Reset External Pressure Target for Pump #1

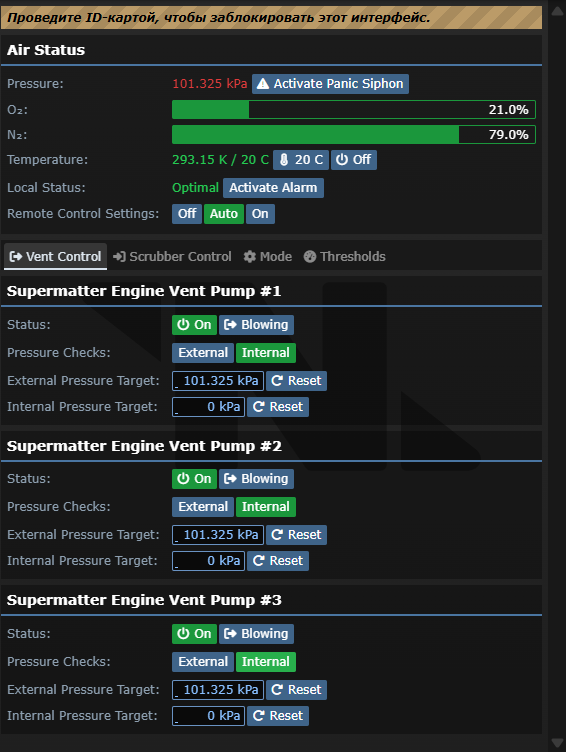(x=296, y=381)
